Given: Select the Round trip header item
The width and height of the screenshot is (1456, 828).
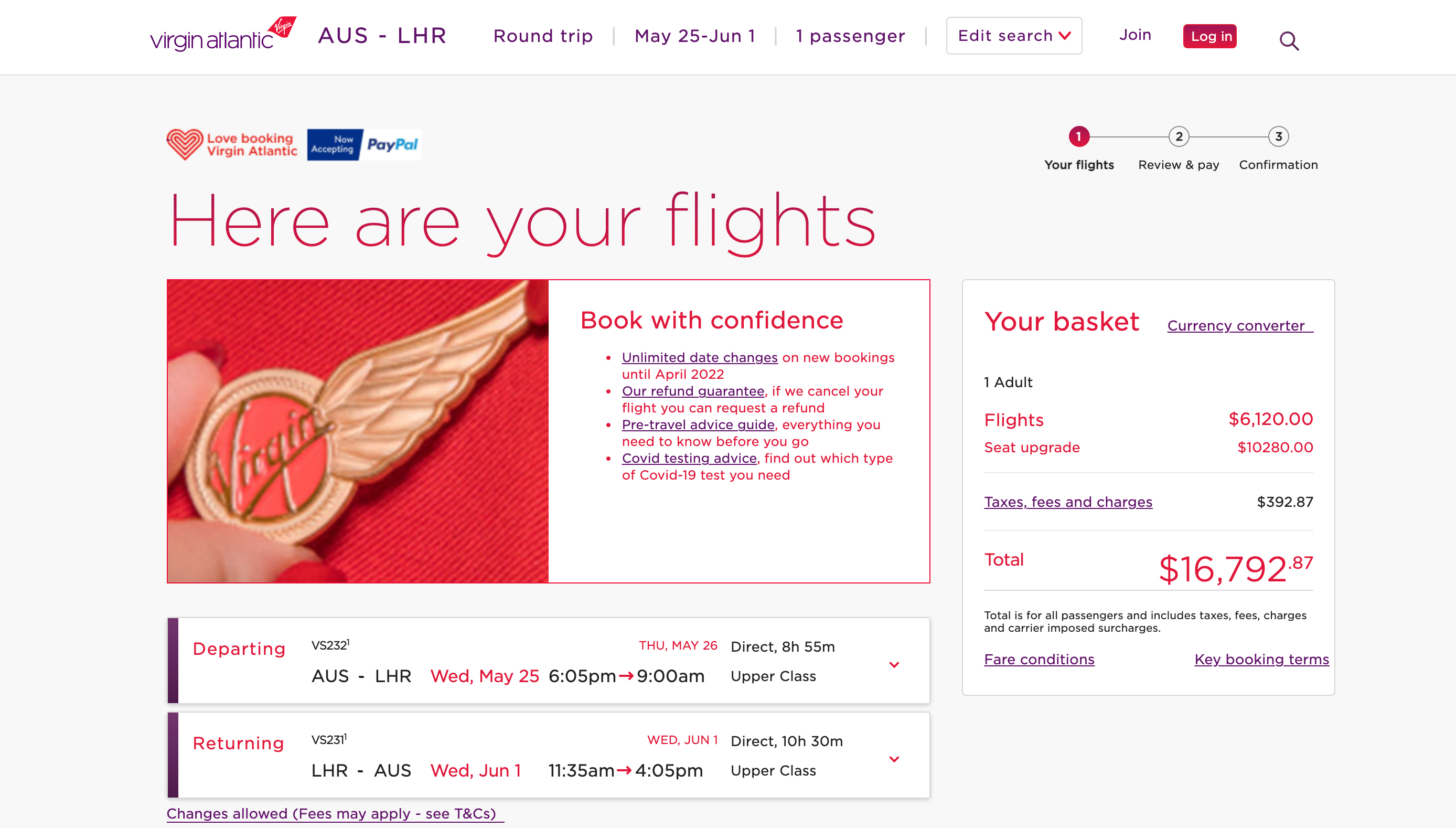Looking at the screenshot, I should [x=543, y=35].
